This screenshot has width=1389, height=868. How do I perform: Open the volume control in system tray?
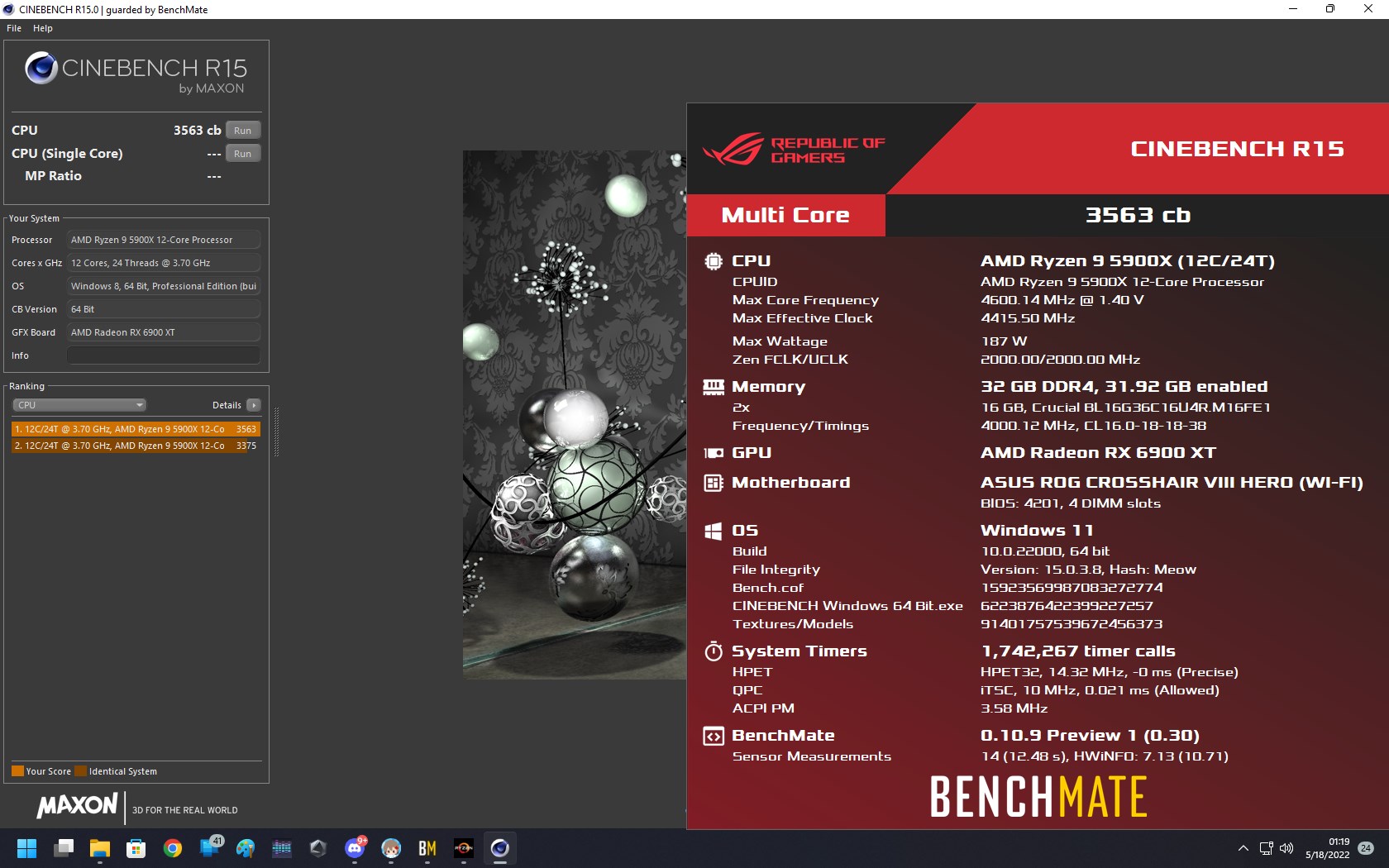point(1286,848)
